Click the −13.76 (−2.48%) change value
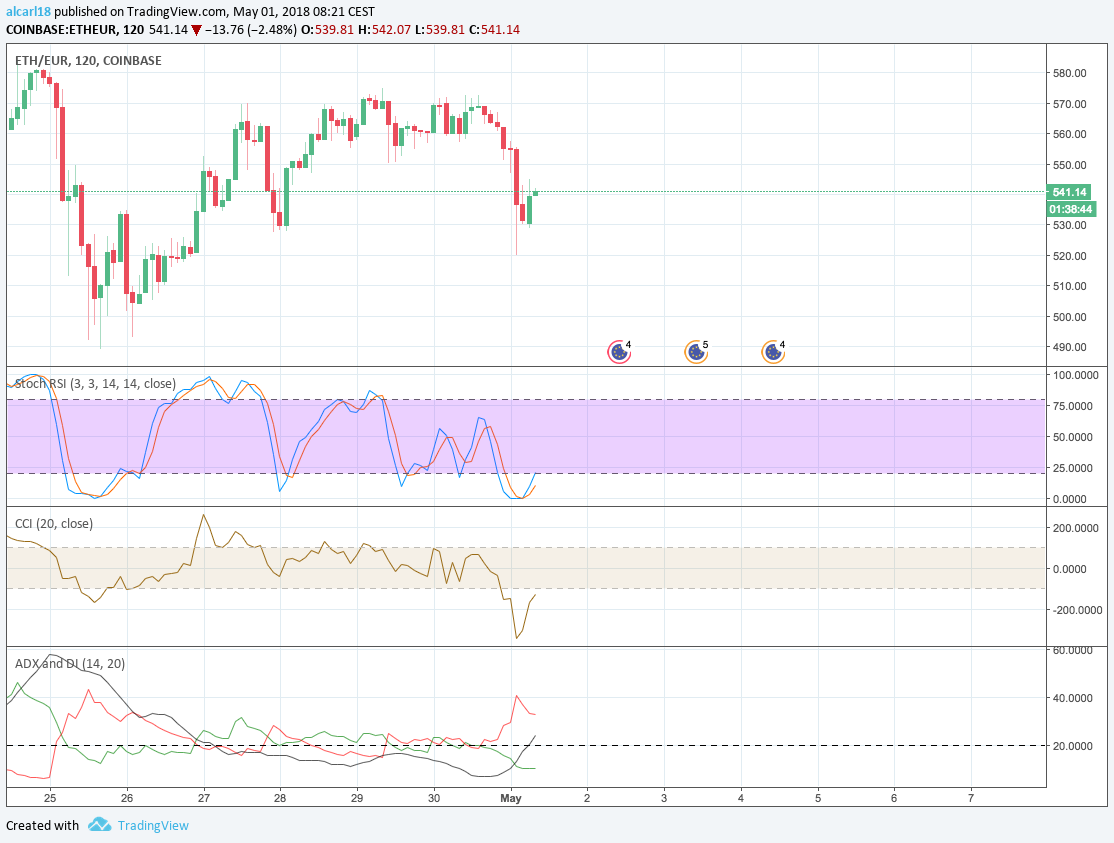Screen dimensions: 1114x843 click(250, 30)
